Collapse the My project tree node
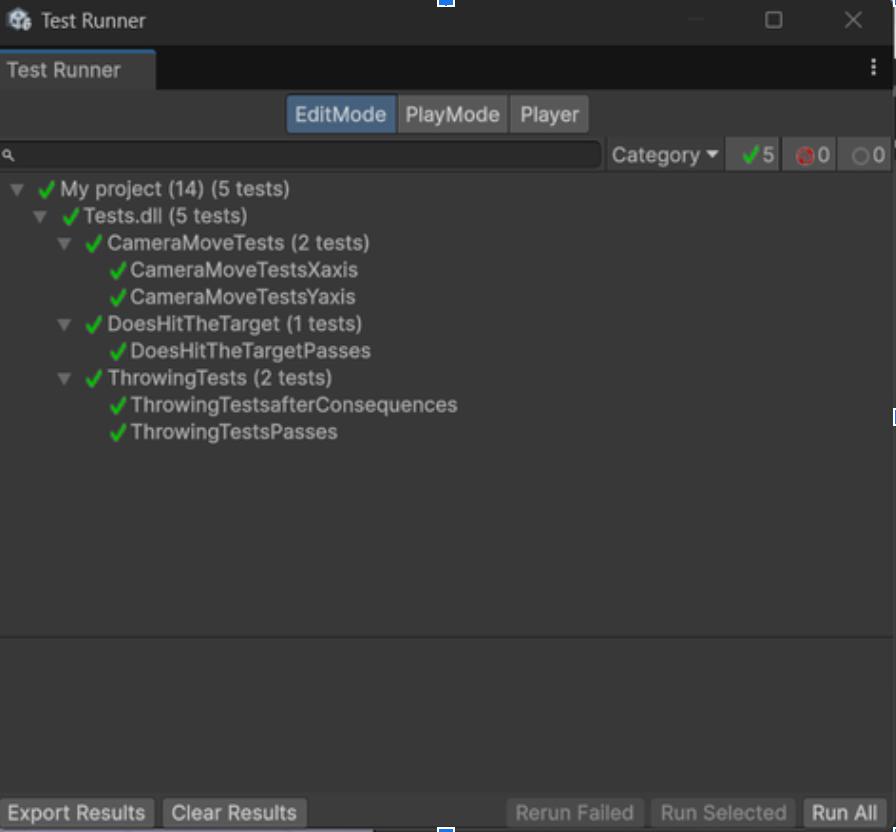This screenshot has height=832, width=896. [x=17, y=189]
